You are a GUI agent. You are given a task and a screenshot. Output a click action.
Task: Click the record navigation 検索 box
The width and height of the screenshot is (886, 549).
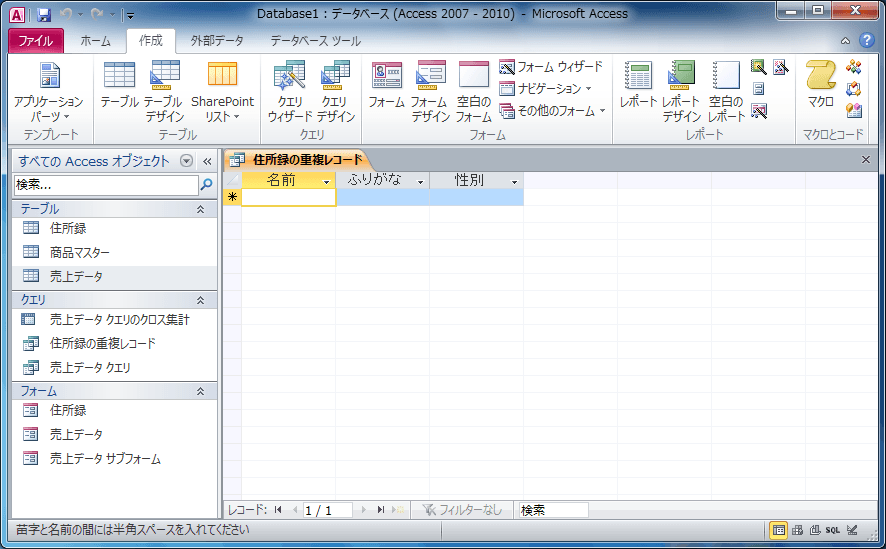(553, 510)
